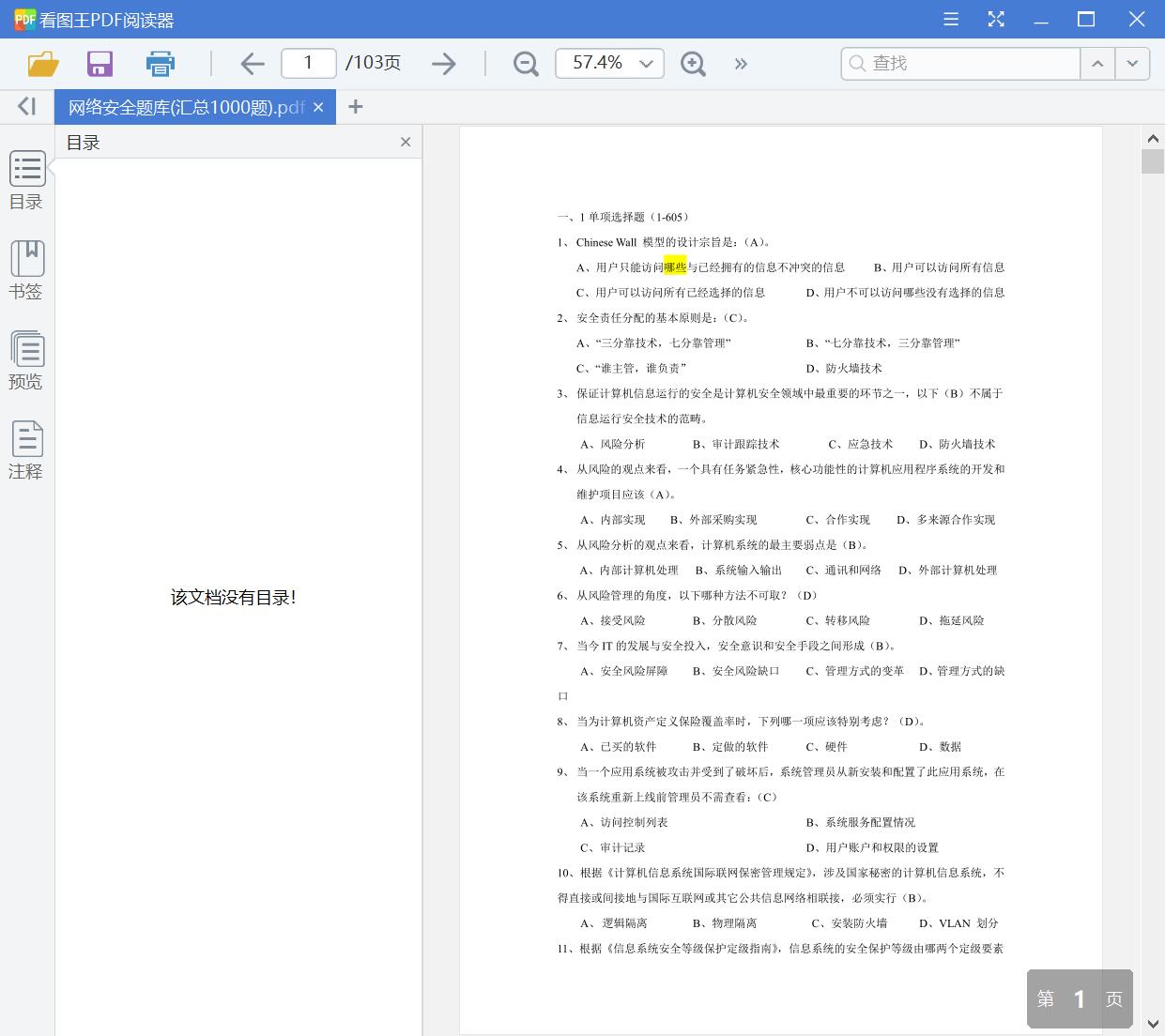Open a new tab with the plus button
Screen dimensions: 1165x1036
[355, 106]
